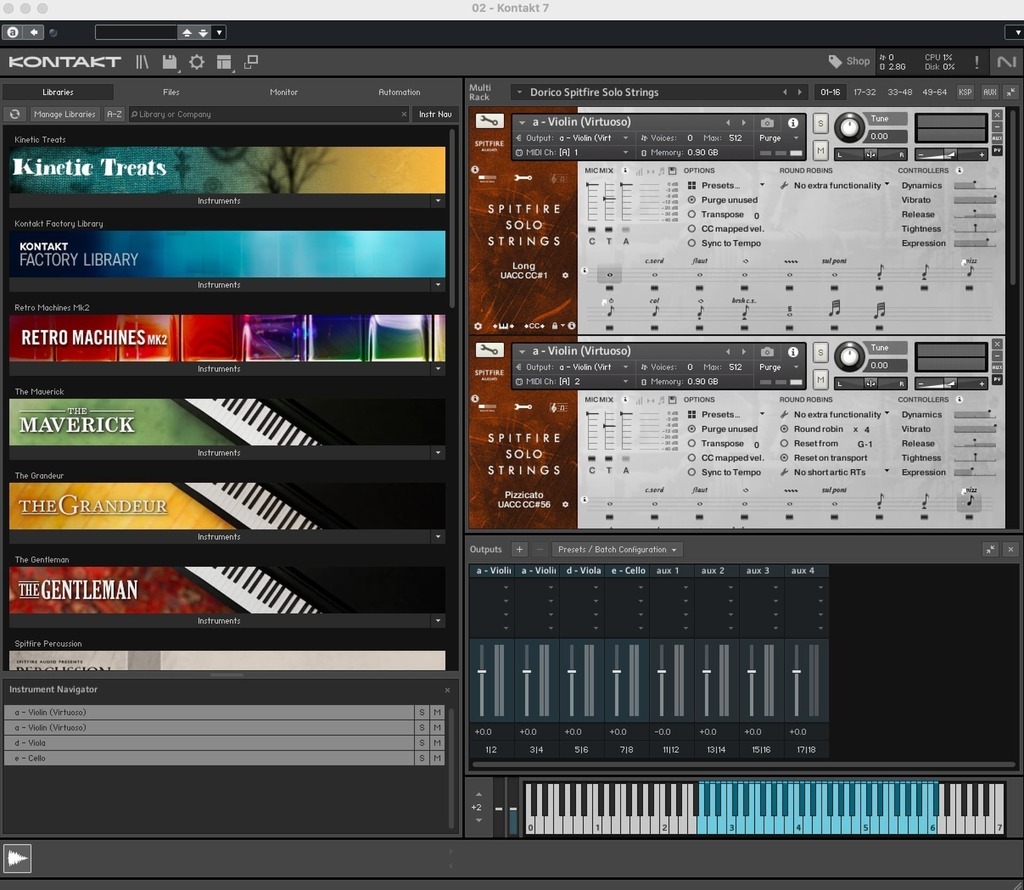The image size is (1024, 890).
Task: Click camera snapshot icon of second Violin instrument
Action: (x=767, y=352)
